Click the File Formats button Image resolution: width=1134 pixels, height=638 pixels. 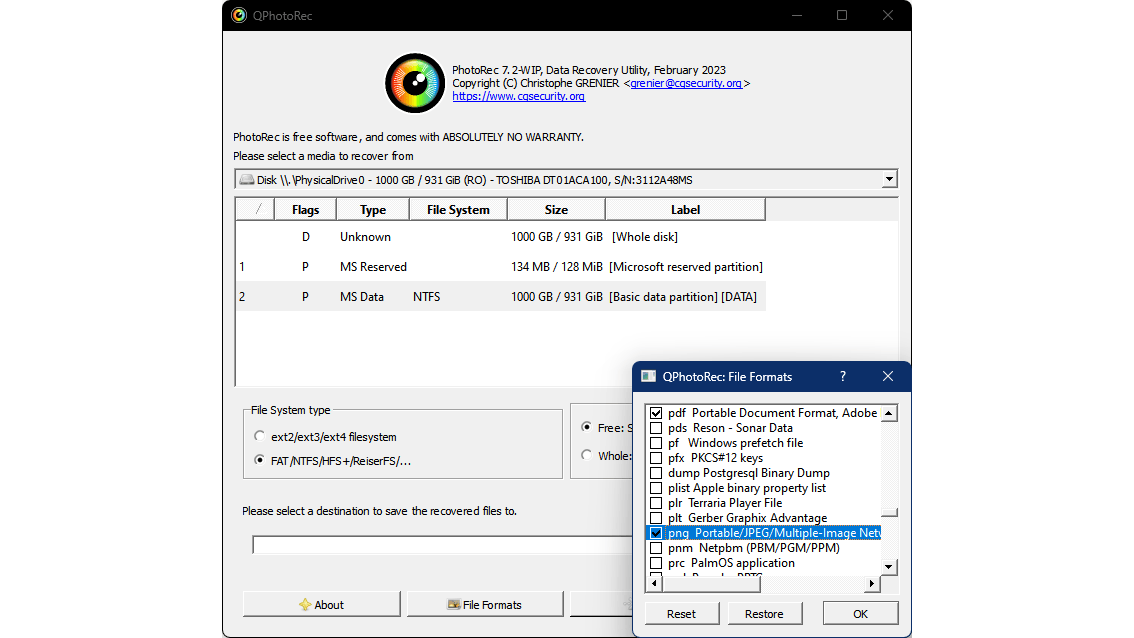click(485, 604)
